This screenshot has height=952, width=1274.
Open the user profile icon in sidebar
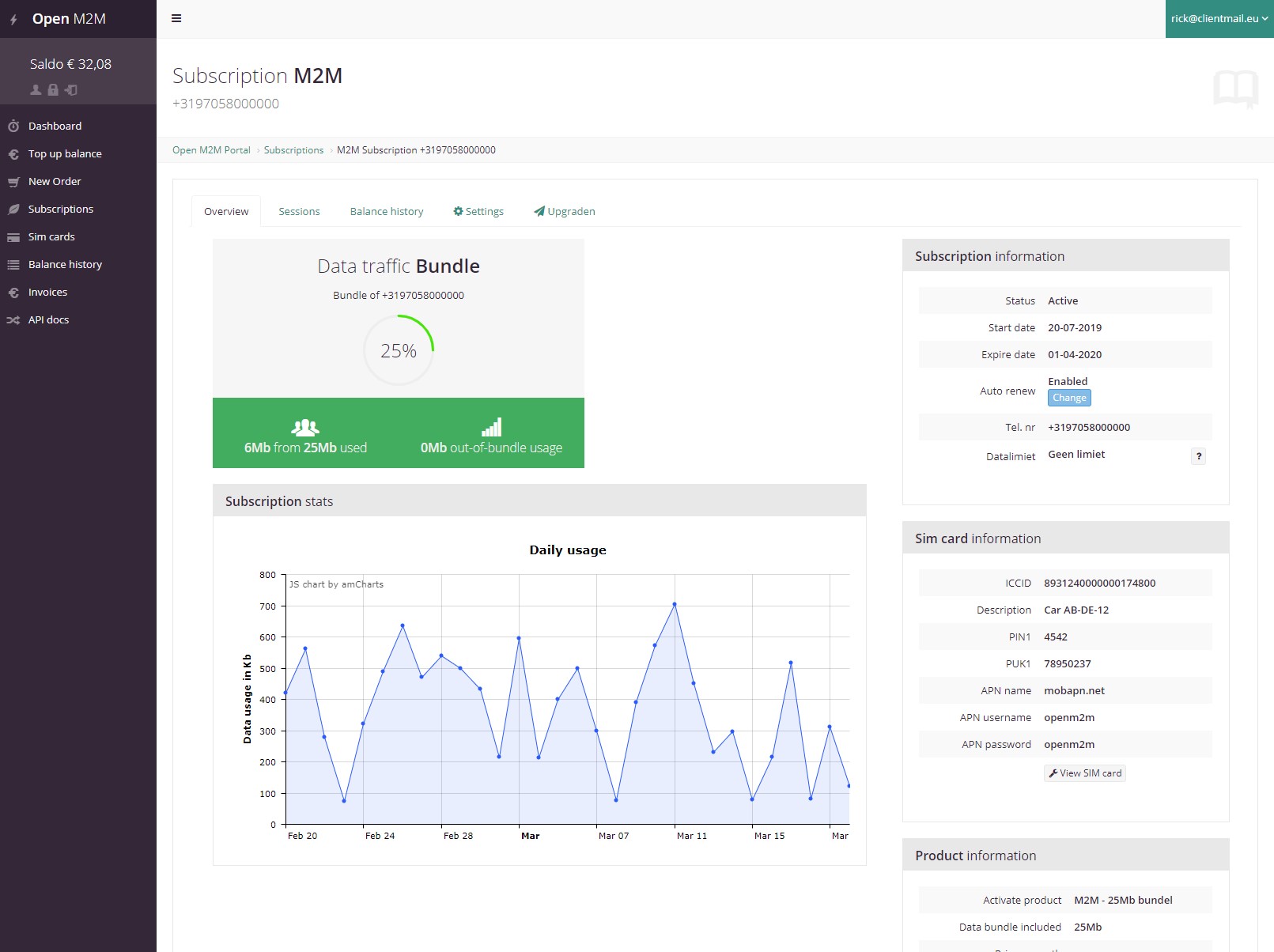point(35,91)
